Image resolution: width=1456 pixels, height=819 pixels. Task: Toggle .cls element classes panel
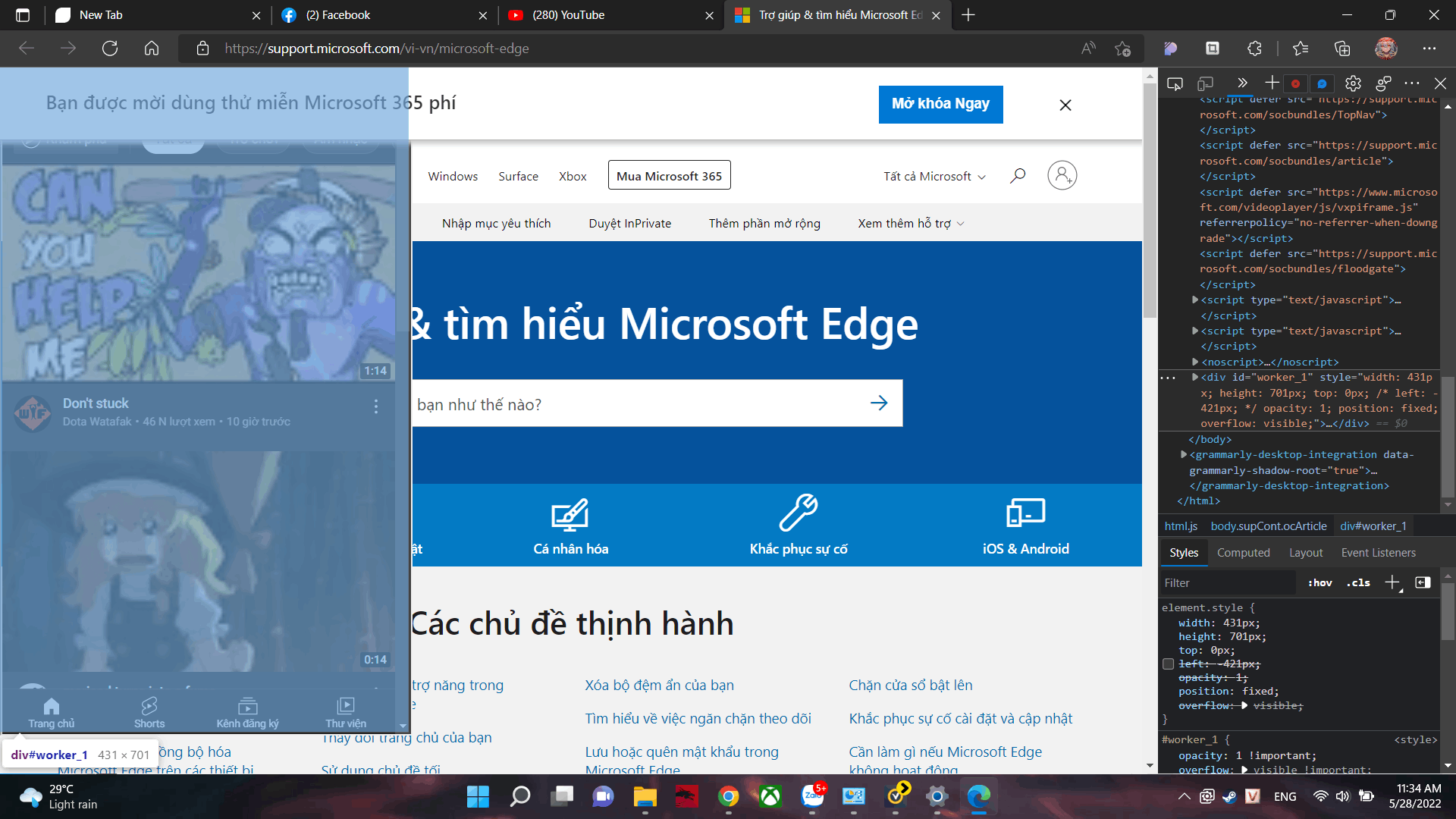pos(1358,582)
